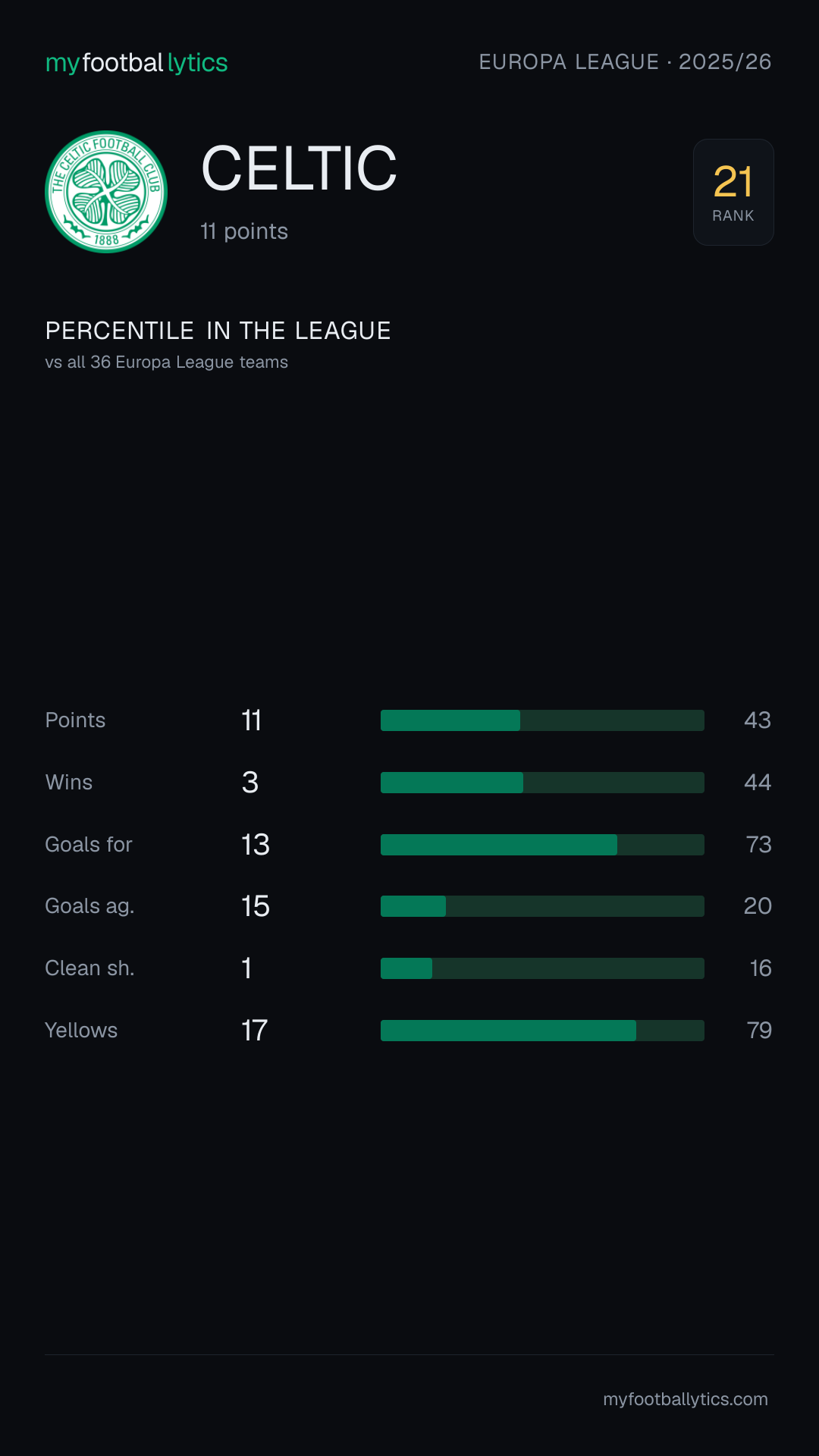The width and height of the screenshot is (819, 1456).
Task: Select the 11 points subtitle under Celtic
Action: coord(244,231)
